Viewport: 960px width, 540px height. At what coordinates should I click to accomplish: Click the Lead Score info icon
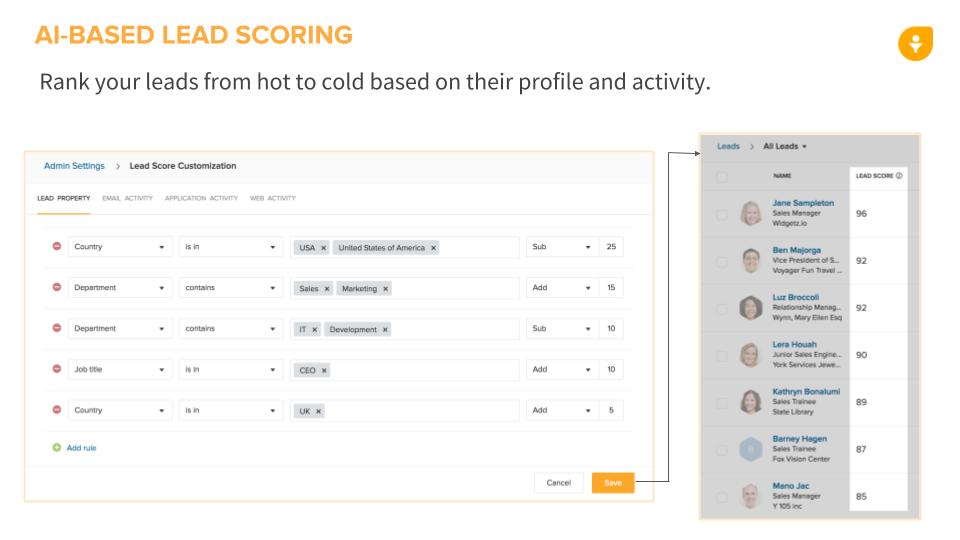899,176
